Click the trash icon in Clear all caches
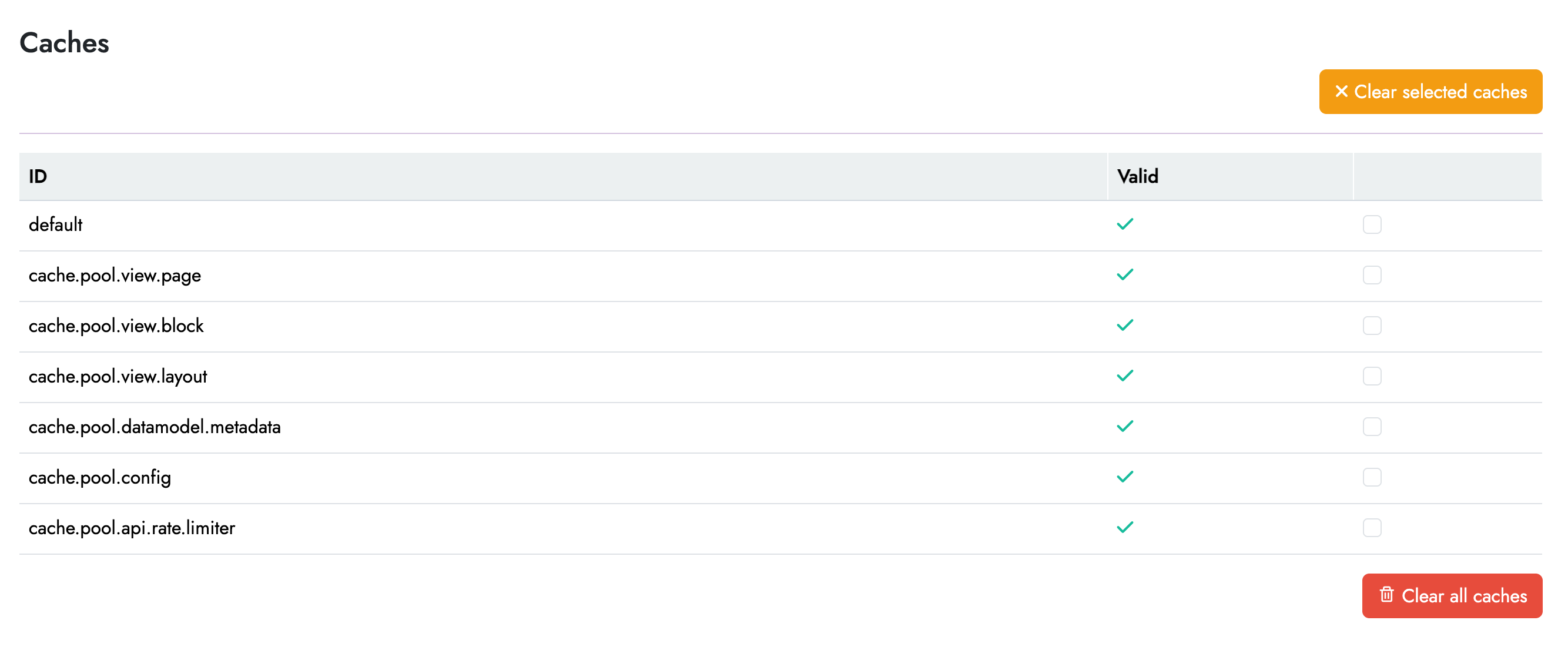The width and height of the screenshot is (1568, 657). (x=1386, y=595)
